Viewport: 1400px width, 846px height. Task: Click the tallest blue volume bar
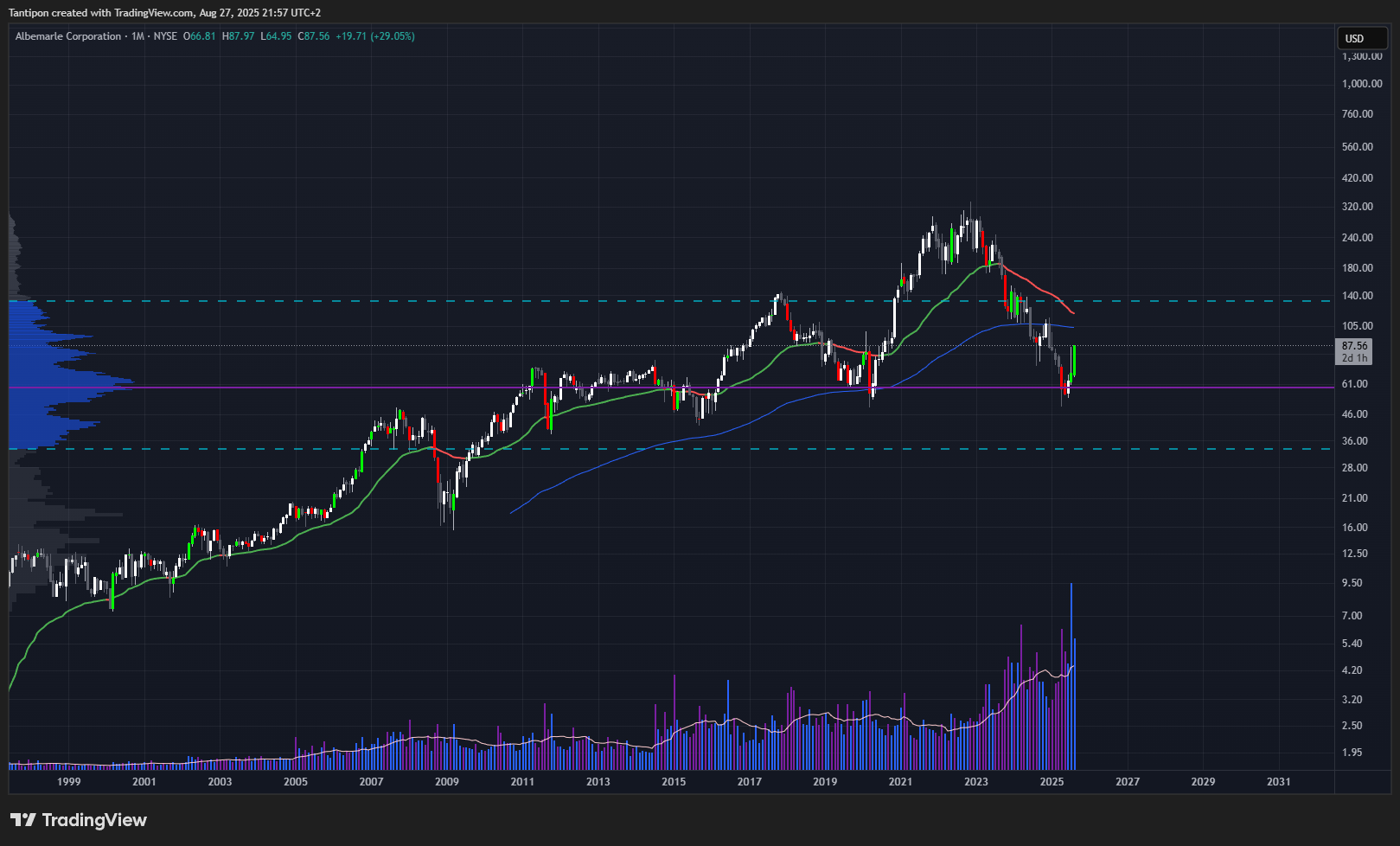[1071, 675]
